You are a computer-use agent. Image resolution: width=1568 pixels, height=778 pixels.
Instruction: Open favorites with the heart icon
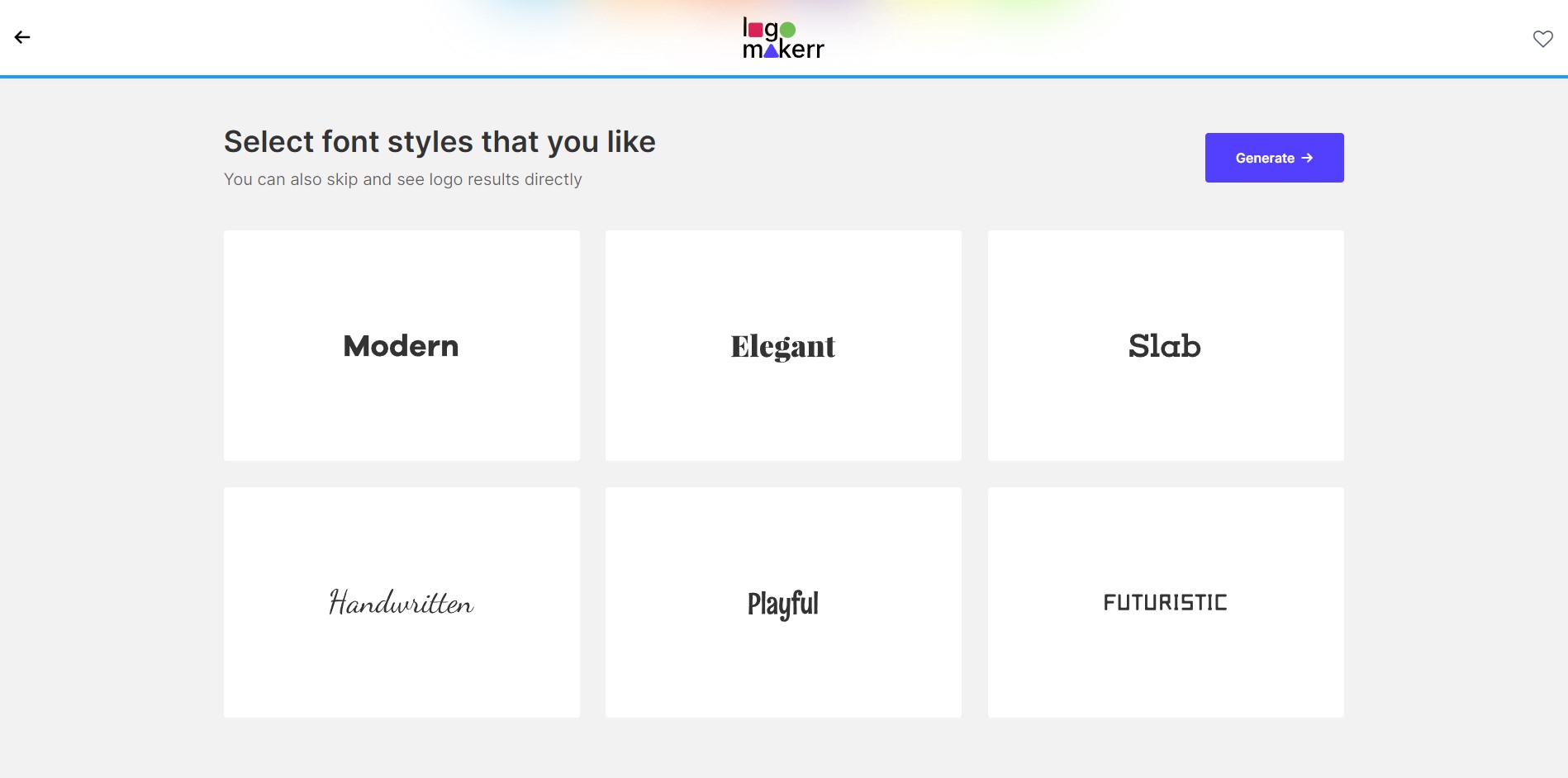[x=1542, y=39]
